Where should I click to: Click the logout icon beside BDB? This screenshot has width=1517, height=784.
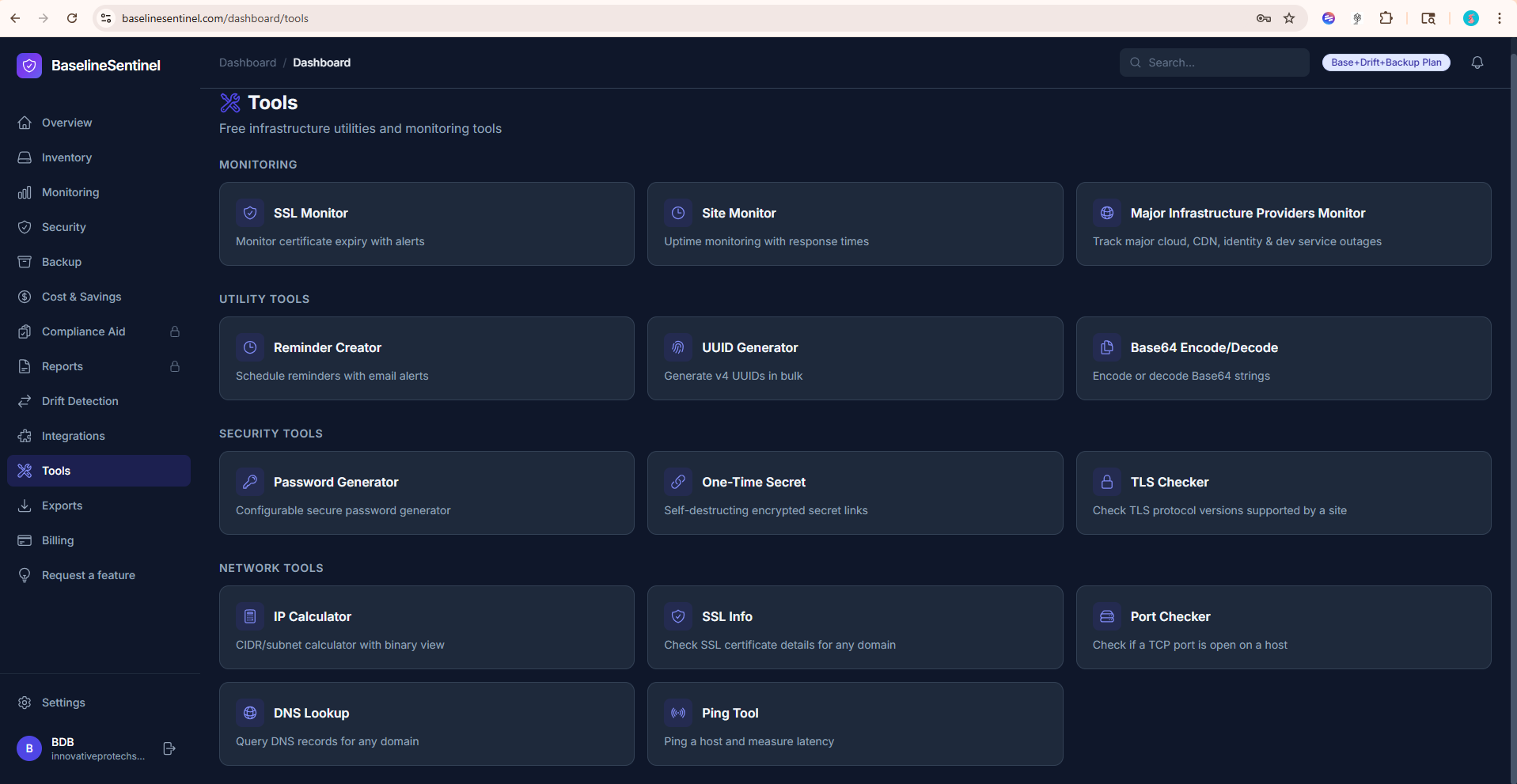pyautogui.click(x=169, y=748)
